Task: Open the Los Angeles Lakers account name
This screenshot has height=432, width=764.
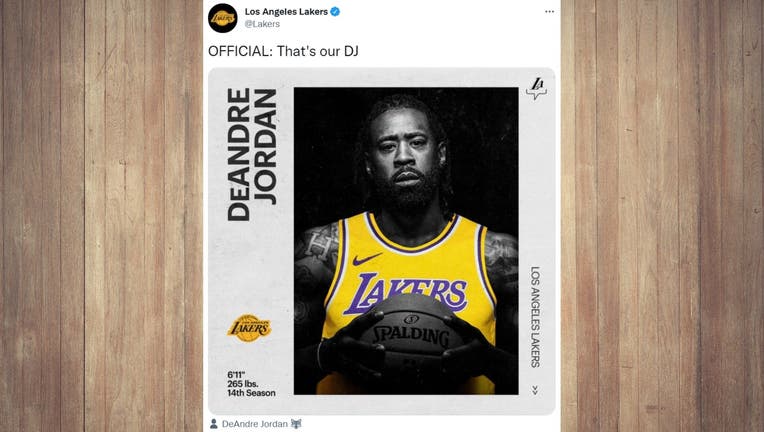Action: tap(286, 12)
